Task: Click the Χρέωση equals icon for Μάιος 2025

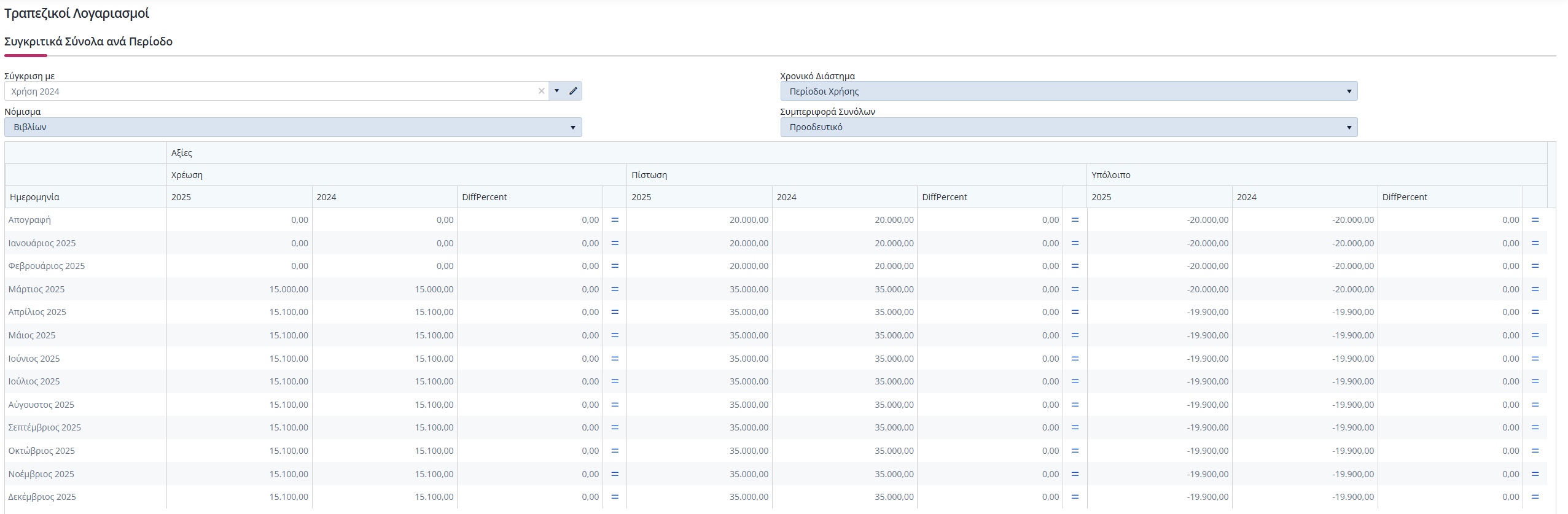Action: [x=615, y=335]
